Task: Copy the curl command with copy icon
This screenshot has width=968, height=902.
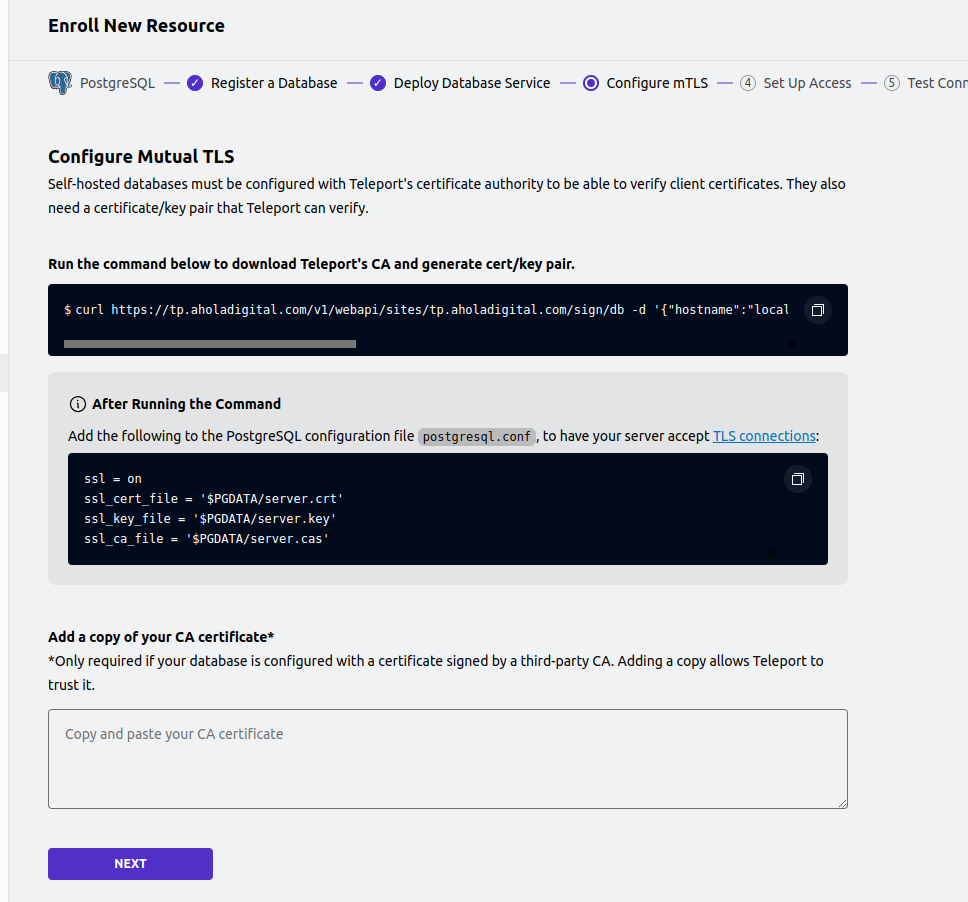Action: 817,310
